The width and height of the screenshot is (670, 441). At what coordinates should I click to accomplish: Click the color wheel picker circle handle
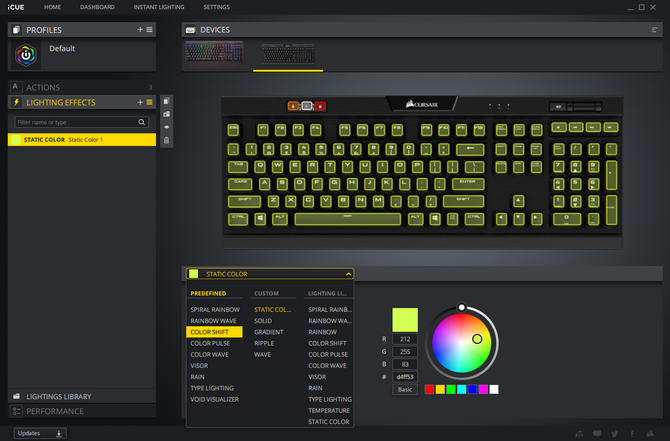[477, 339]
